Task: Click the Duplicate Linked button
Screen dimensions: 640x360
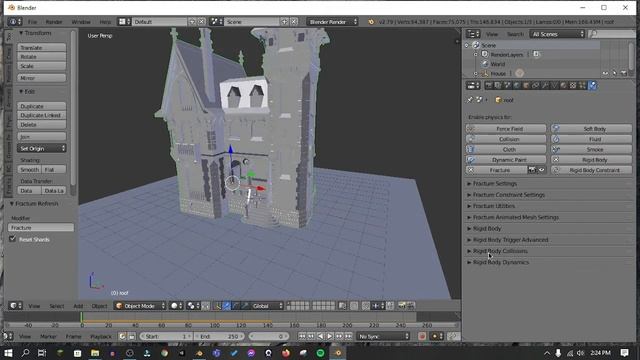Action: pos(42,115)
